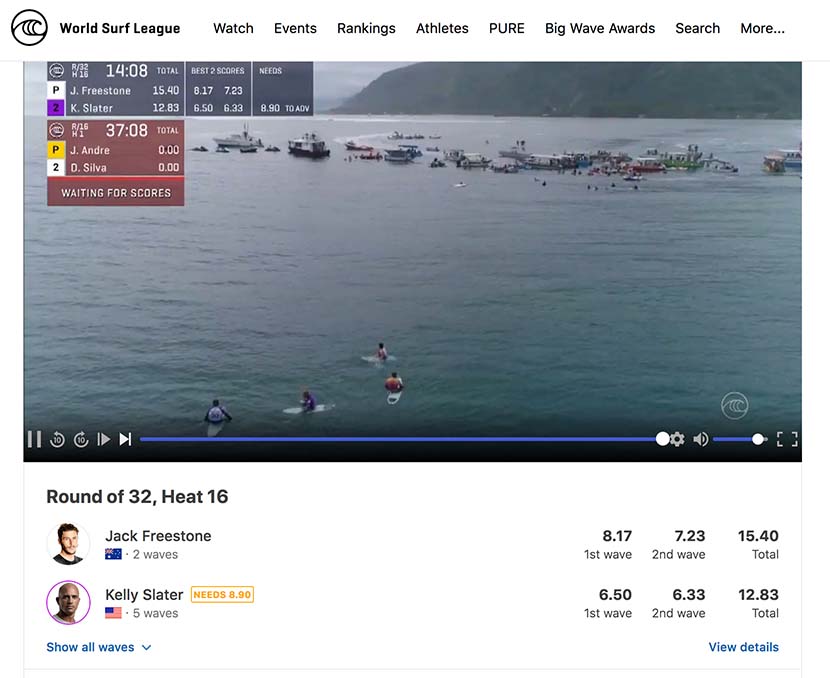Open the PURE page
Image resolution: width=830 pixels, height=678 pixels.
(x=507, y=28)
